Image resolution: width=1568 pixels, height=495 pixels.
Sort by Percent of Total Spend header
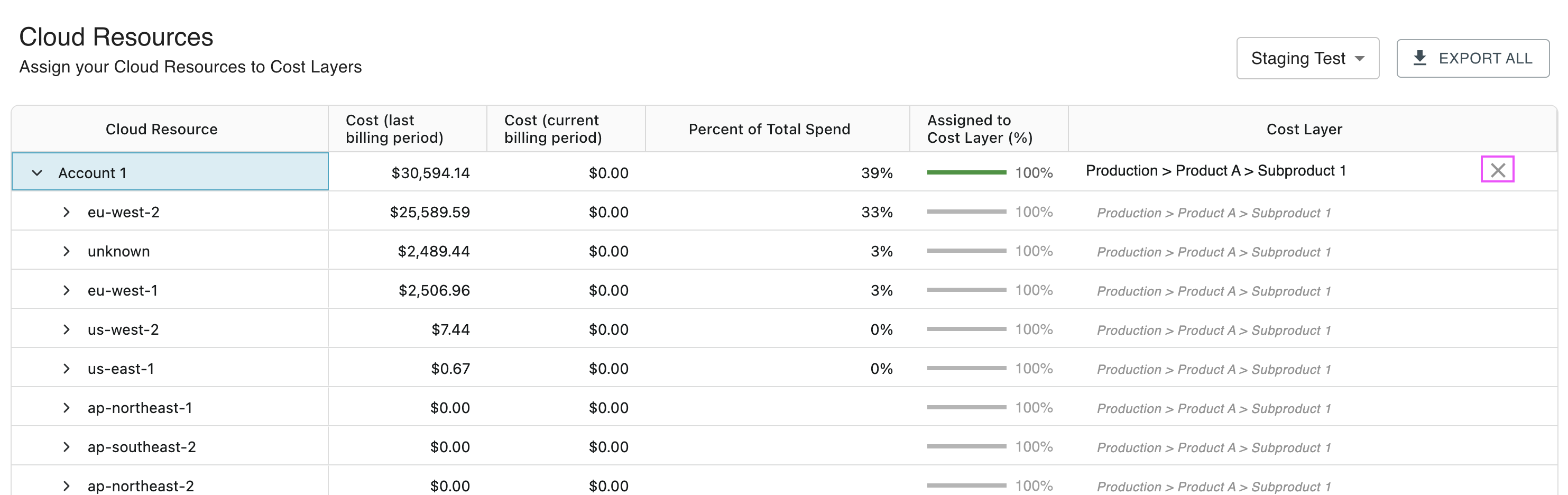click(769, 129)
